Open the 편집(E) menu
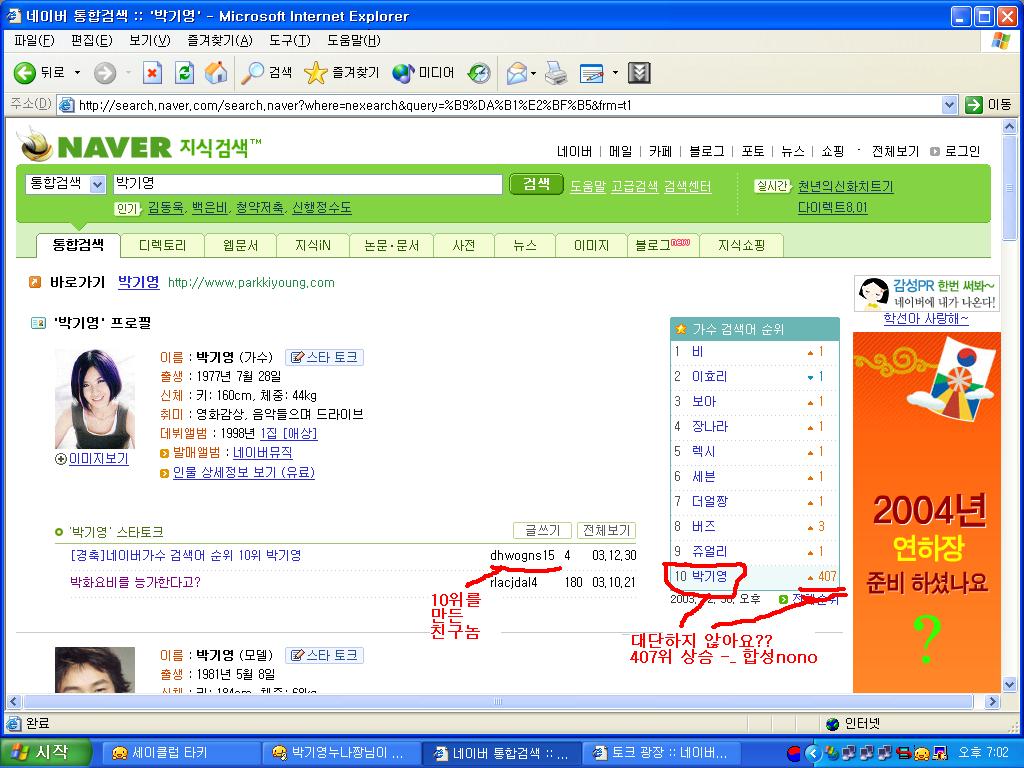This screenshot has height=768, width=1024. 91,40
